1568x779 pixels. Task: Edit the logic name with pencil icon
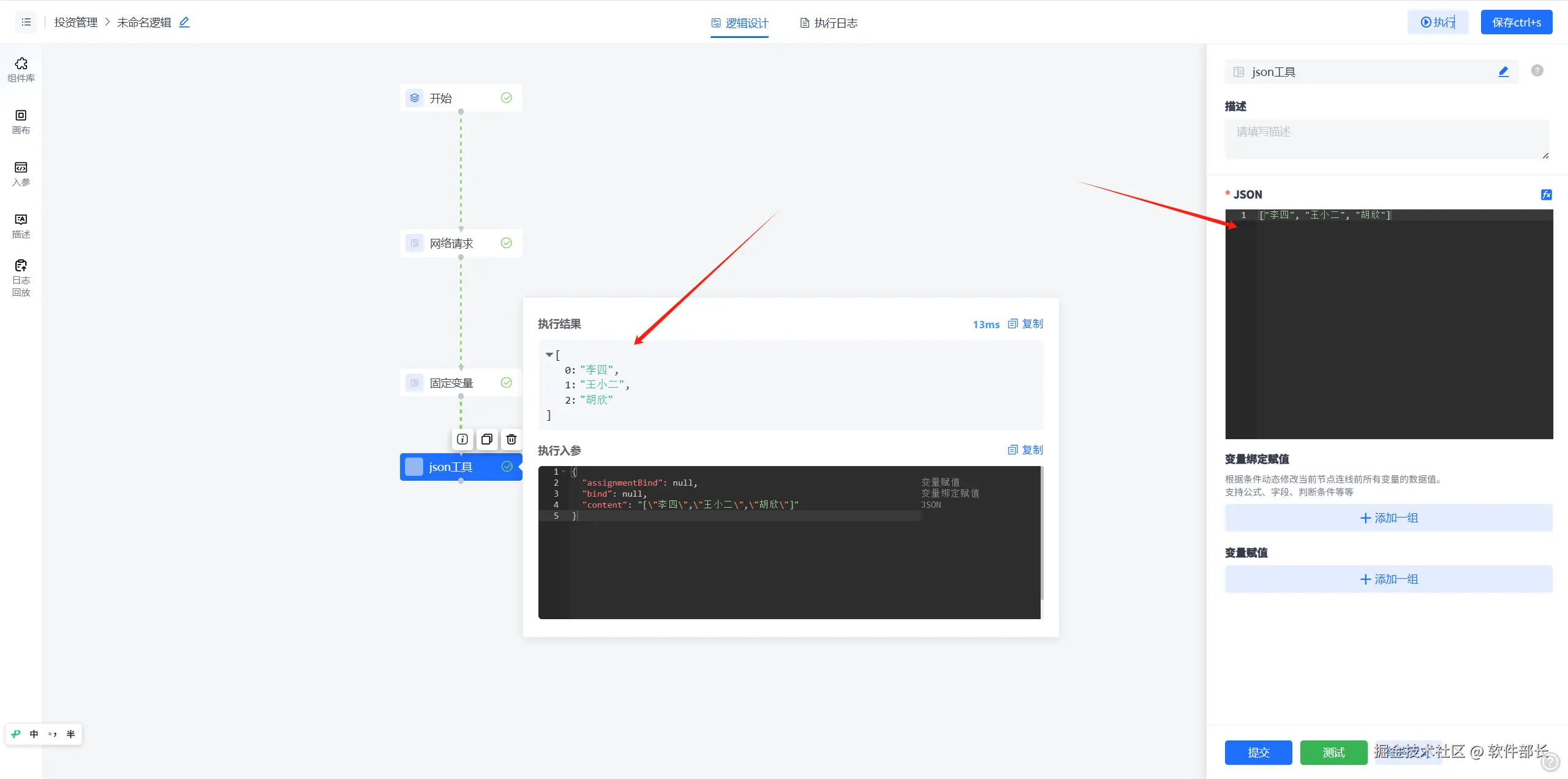(x=184, y=22)
